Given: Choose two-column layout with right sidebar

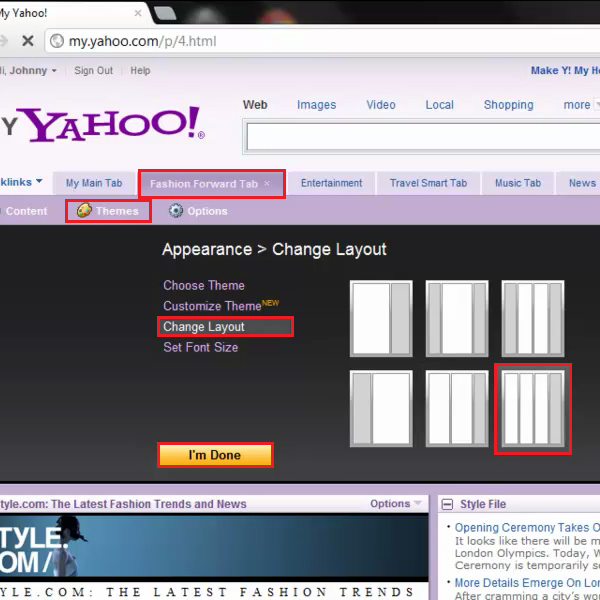Looking at the screenshot, I should [381, 318].
